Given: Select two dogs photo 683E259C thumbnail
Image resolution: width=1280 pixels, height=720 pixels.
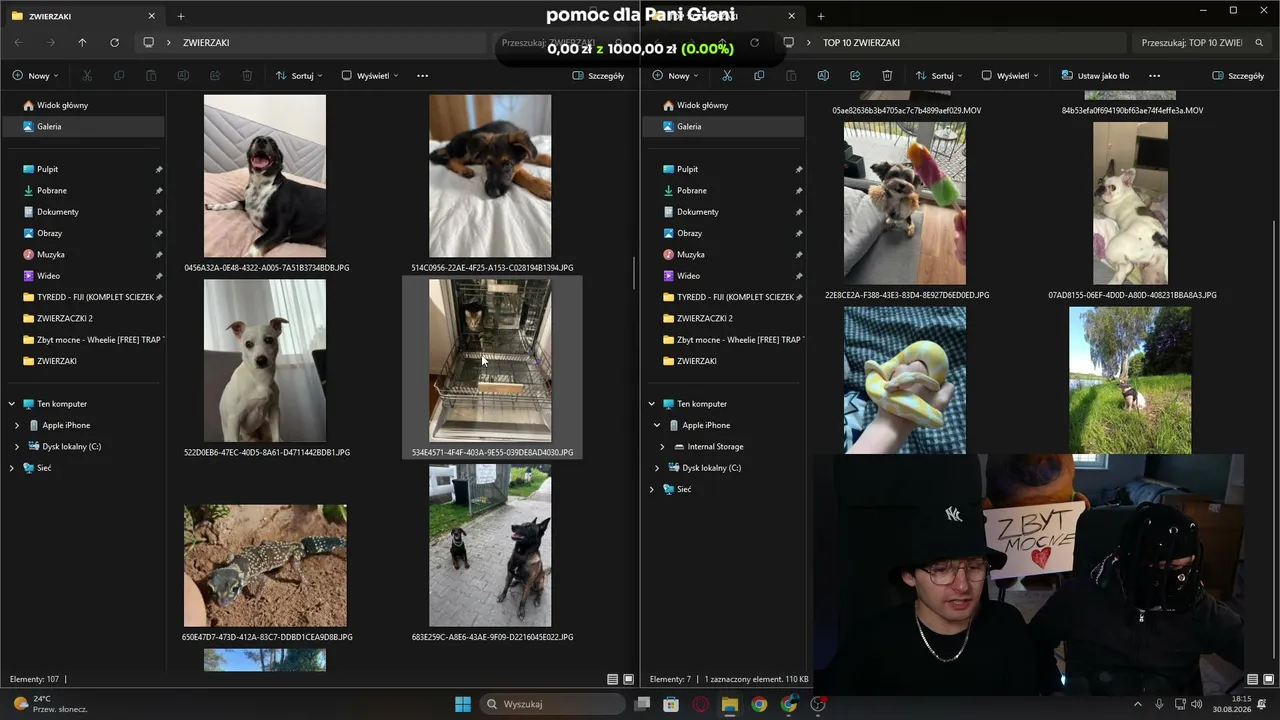Looking at the screenshot, I should tap(490, 545).
